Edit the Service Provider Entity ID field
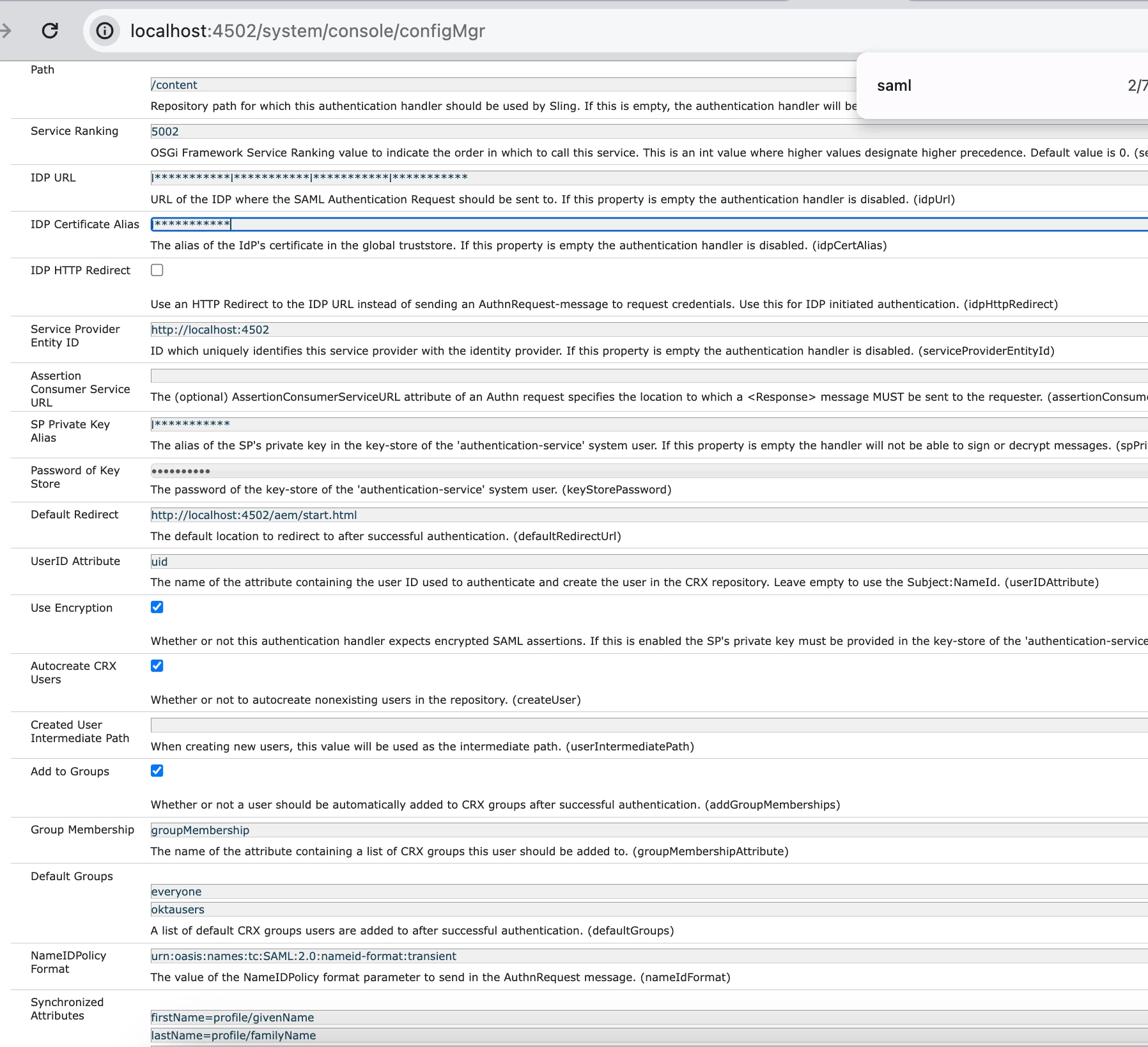 click(x=649, y=330)
